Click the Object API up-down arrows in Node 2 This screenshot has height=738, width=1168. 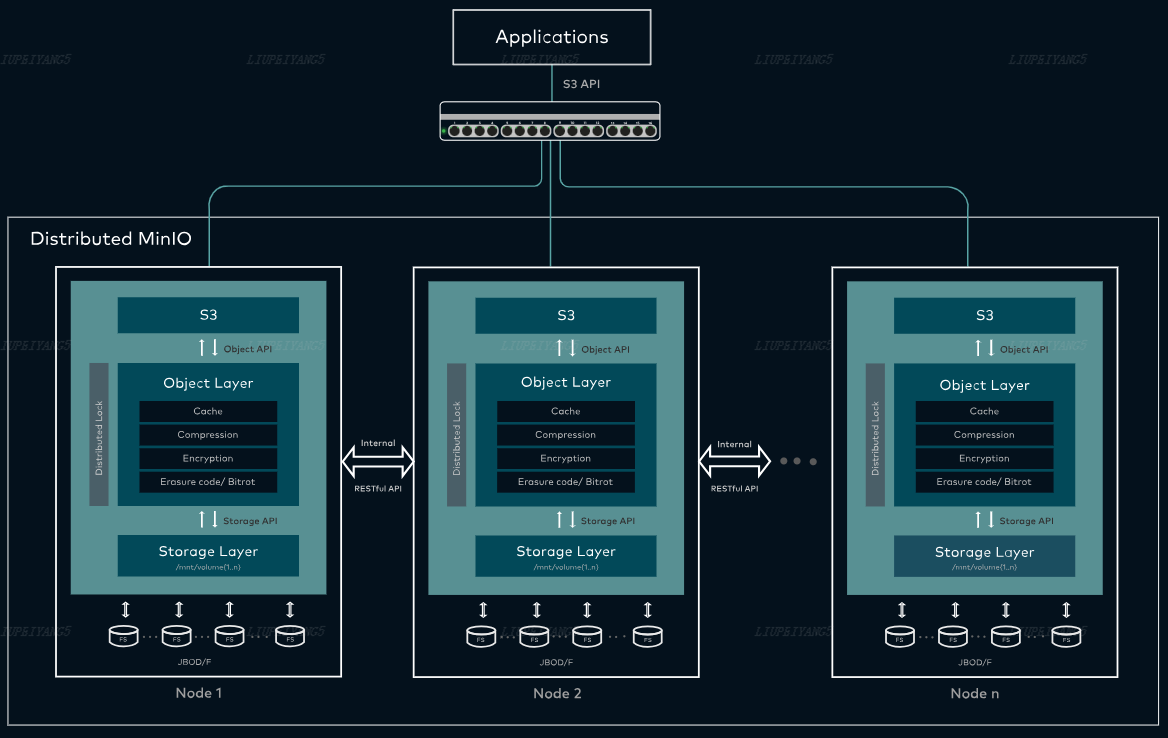(x=565, y=348)
